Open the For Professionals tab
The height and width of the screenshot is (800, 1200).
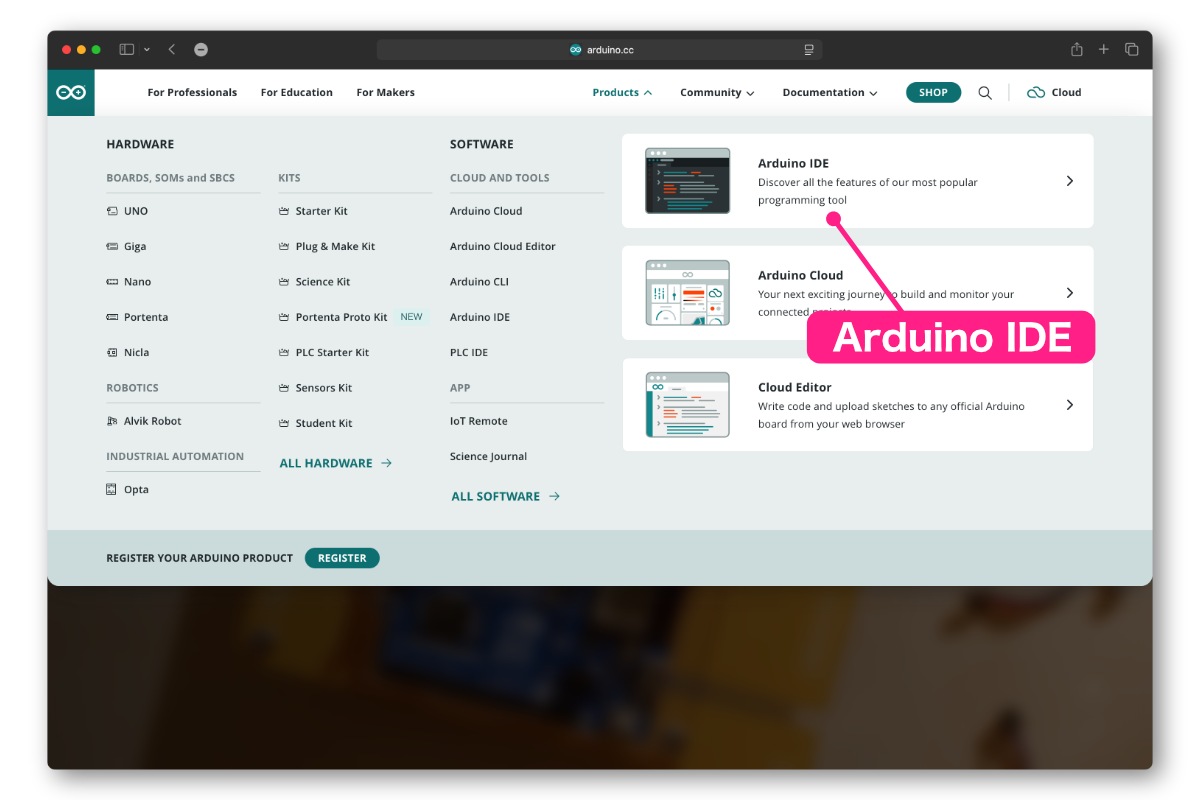click(192, 93)
